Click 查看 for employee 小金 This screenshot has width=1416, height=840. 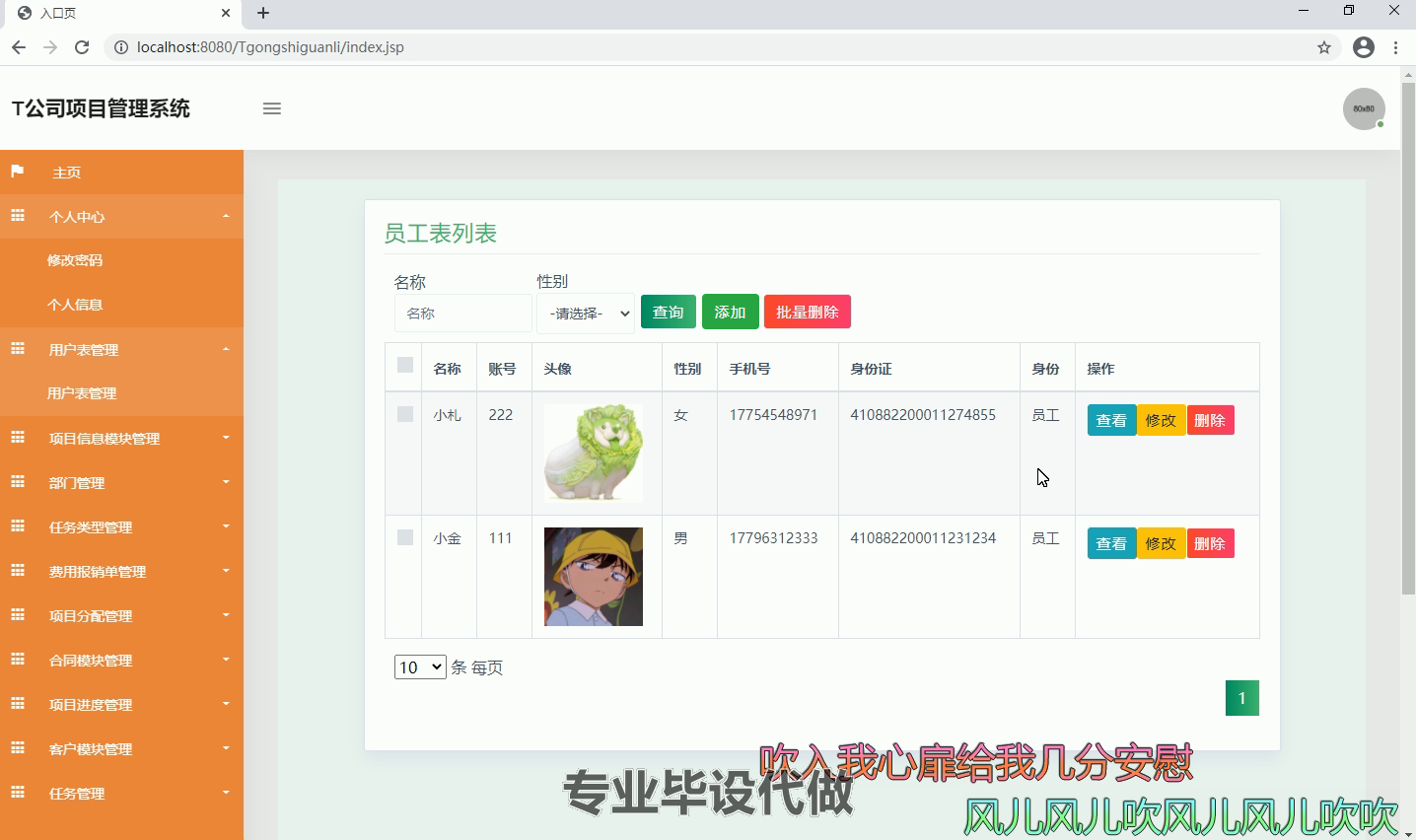coord(1111,543)
